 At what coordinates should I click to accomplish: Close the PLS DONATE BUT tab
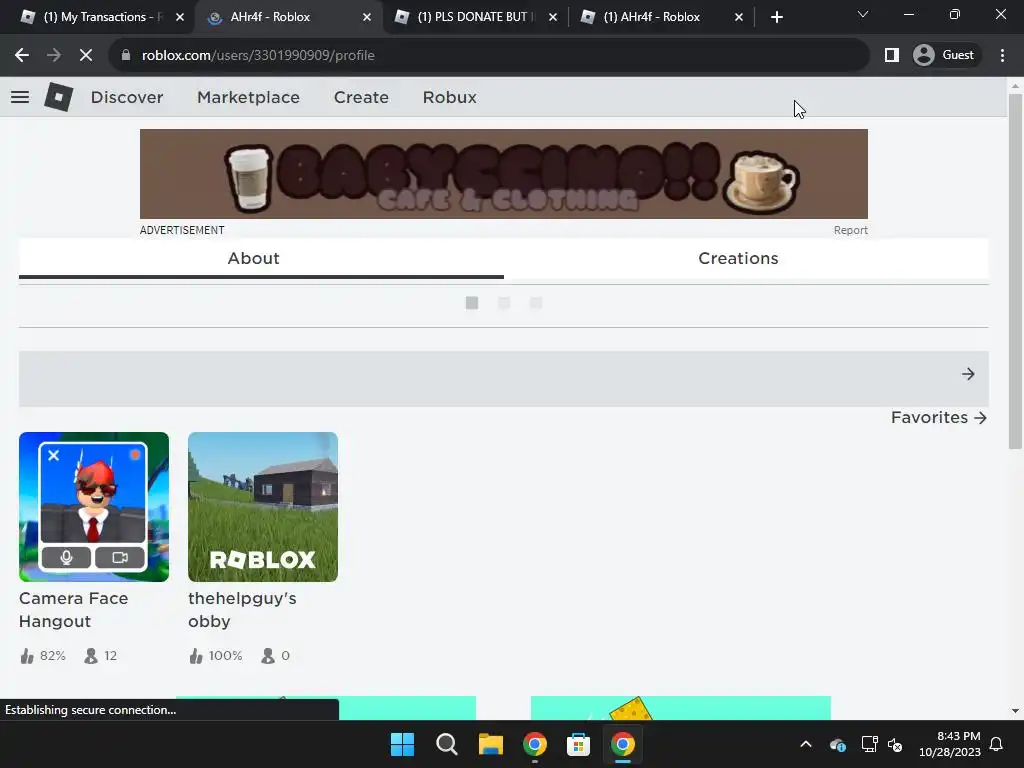click(x=553, y=18)
